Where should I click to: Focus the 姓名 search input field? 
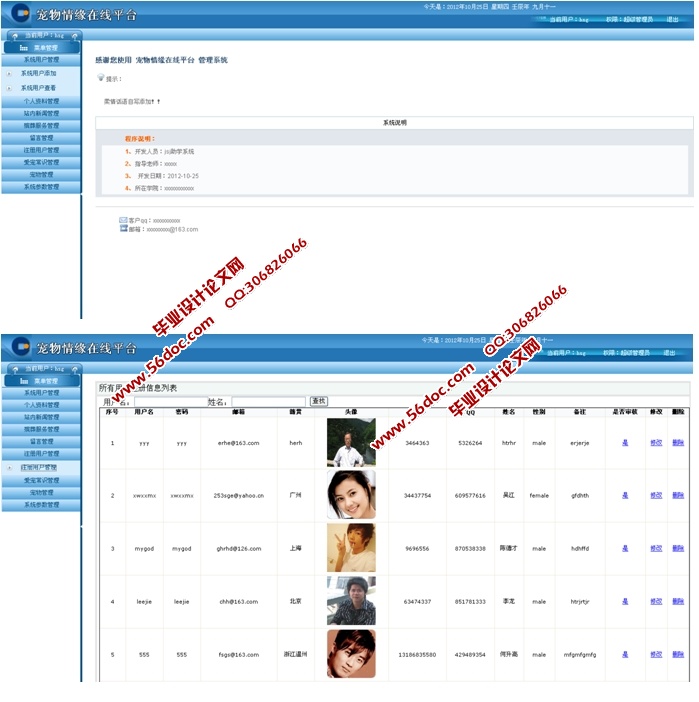[267, 401]
